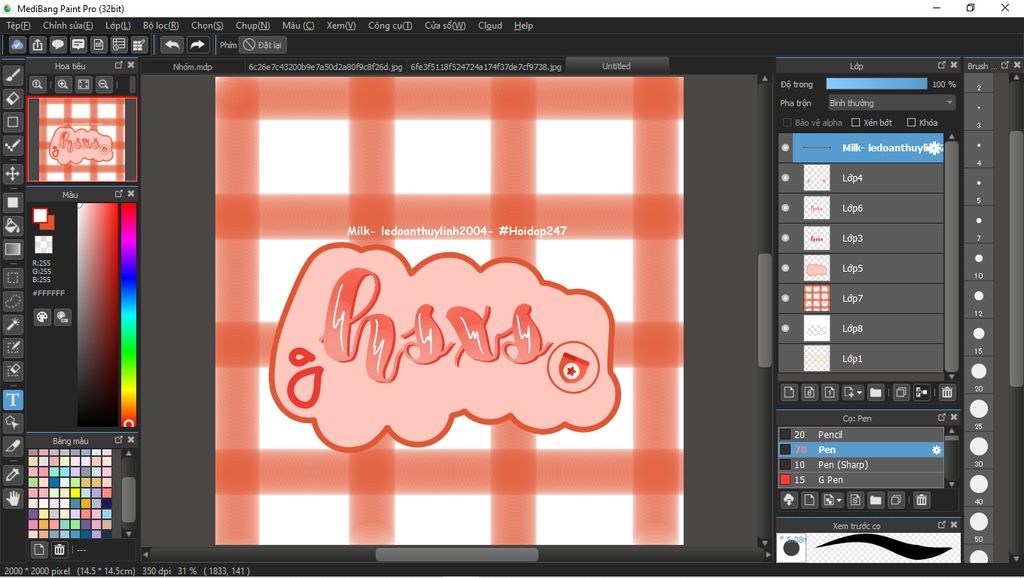Click the horizontal canvas scrollbar
Screen dimensions: 1024x578
[x=456, y=554]
